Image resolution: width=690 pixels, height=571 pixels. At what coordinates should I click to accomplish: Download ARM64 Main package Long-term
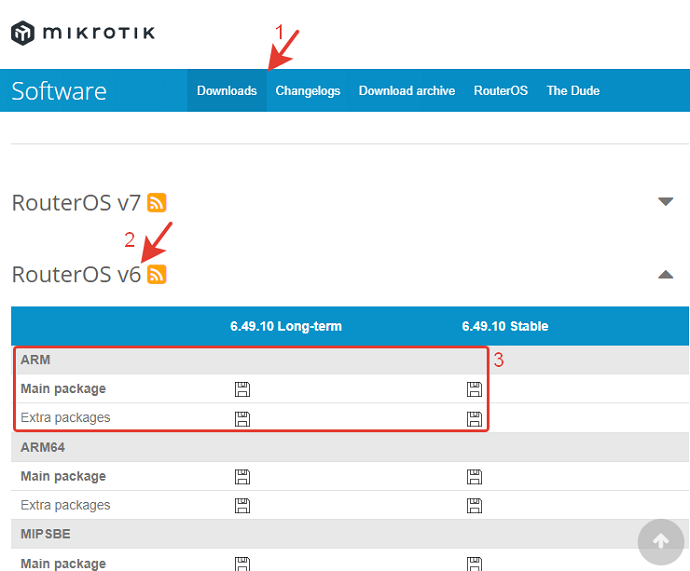click(x=242, y=476)
